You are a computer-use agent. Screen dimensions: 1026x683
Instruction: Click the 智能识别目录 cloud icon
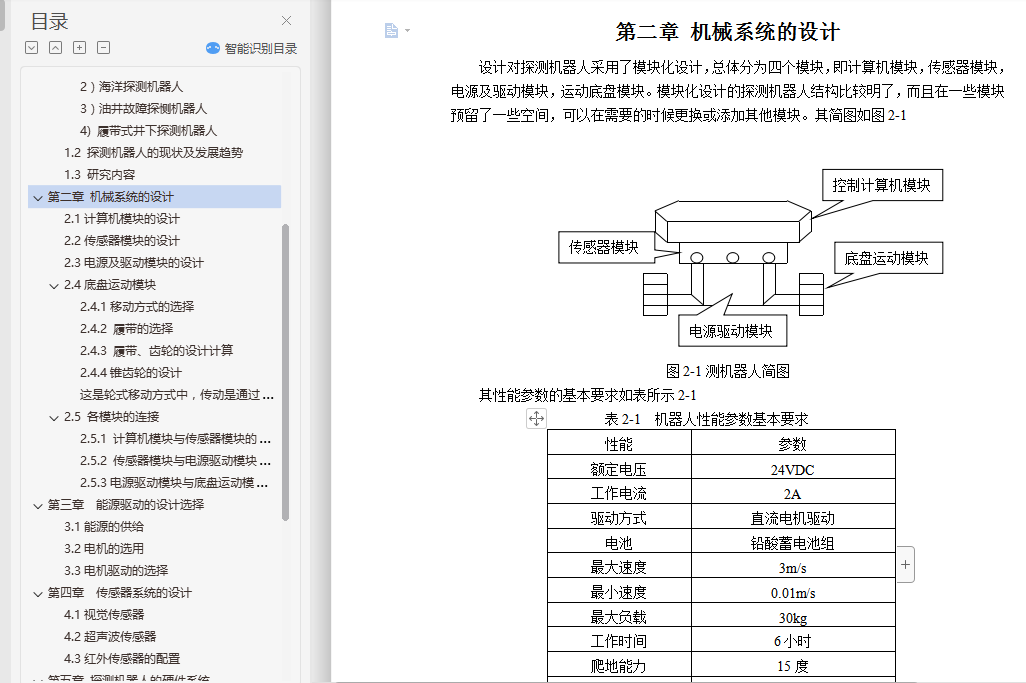(x=213, y=48)
